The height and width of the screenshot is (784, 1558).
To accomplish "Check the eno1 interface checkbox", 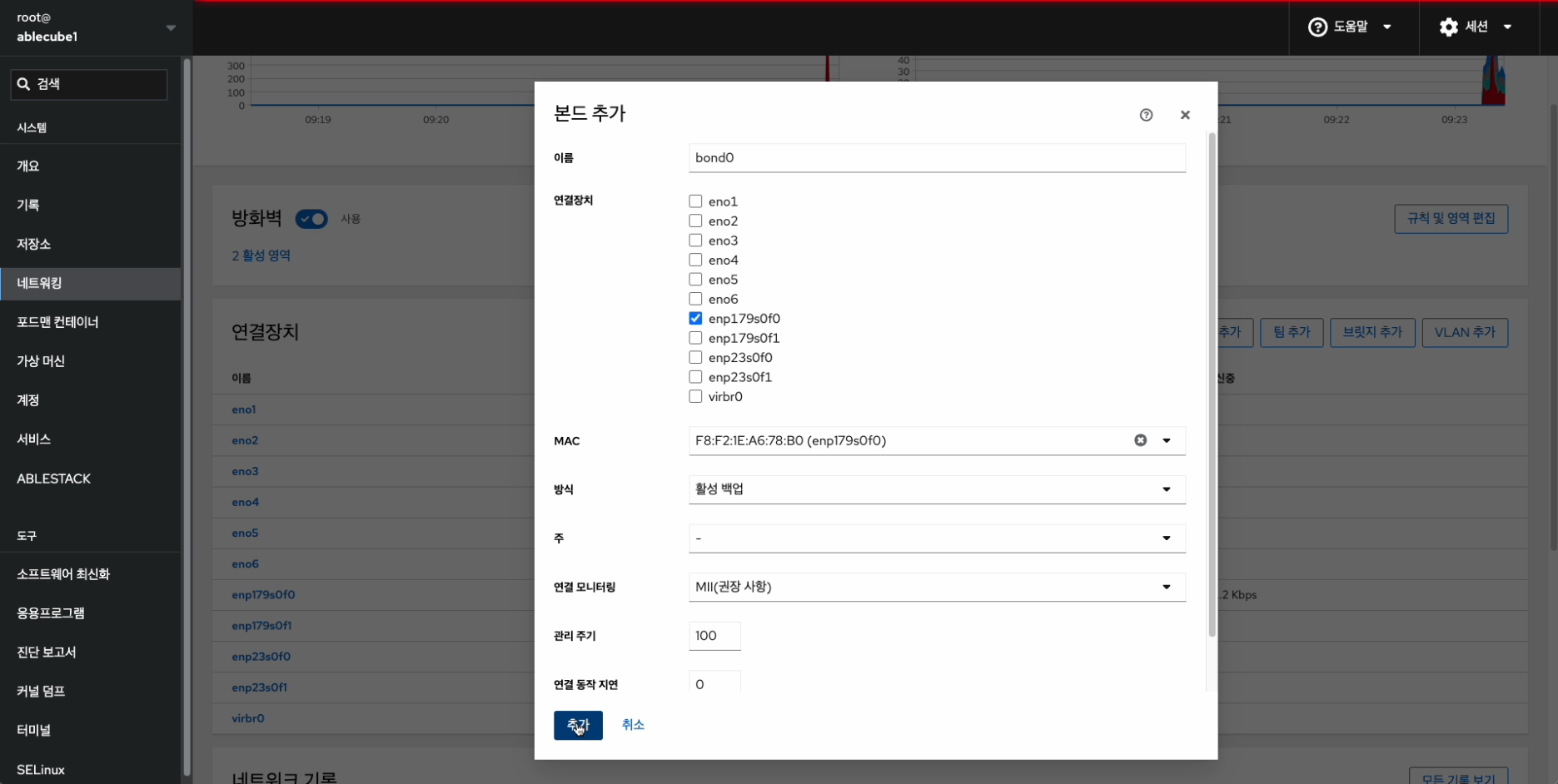I will pyautogui.click(x=695, y=201).
